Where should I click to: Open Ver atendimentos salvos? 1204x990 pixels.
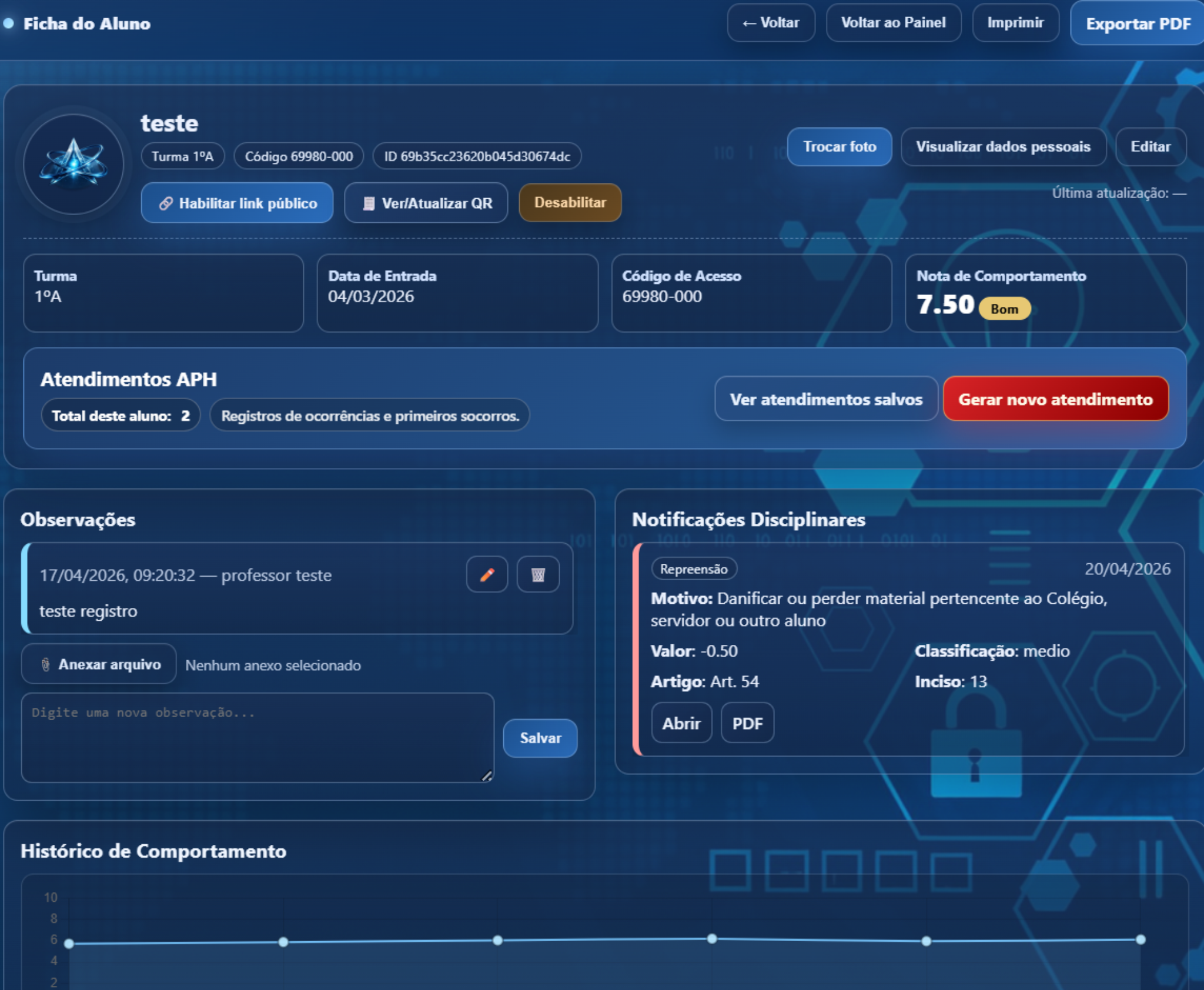click(x=826, y=399)
